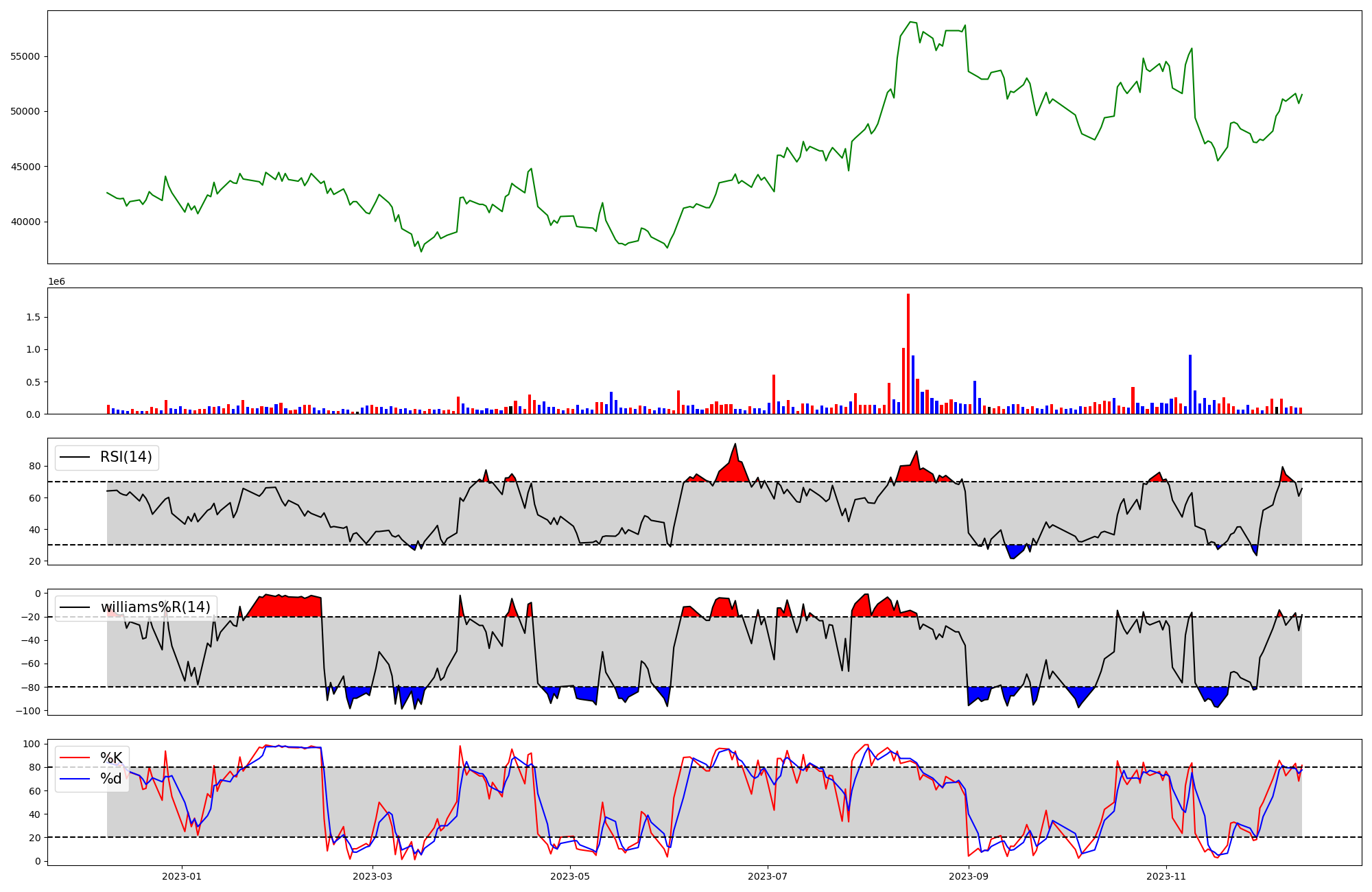Screen dimensions: 1372x892
Task: Click the highest peak of the green price line
Action: (x=910, y=22)
